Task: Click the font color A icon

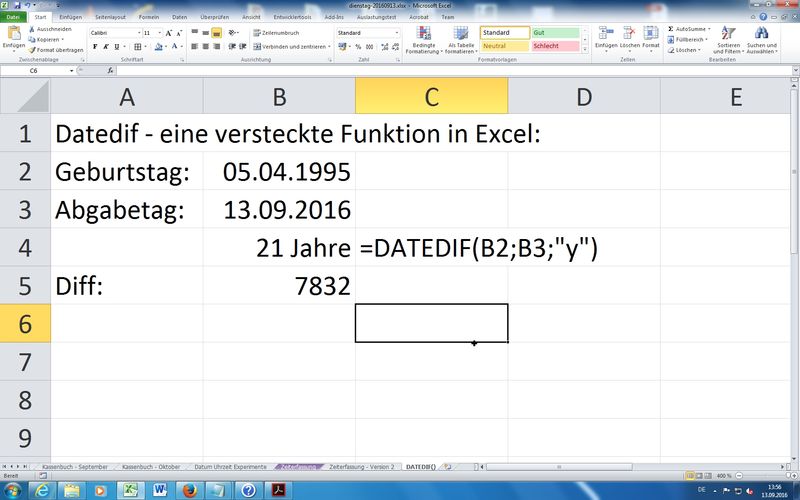Action: pyautogui.click(x=174, y=46)
